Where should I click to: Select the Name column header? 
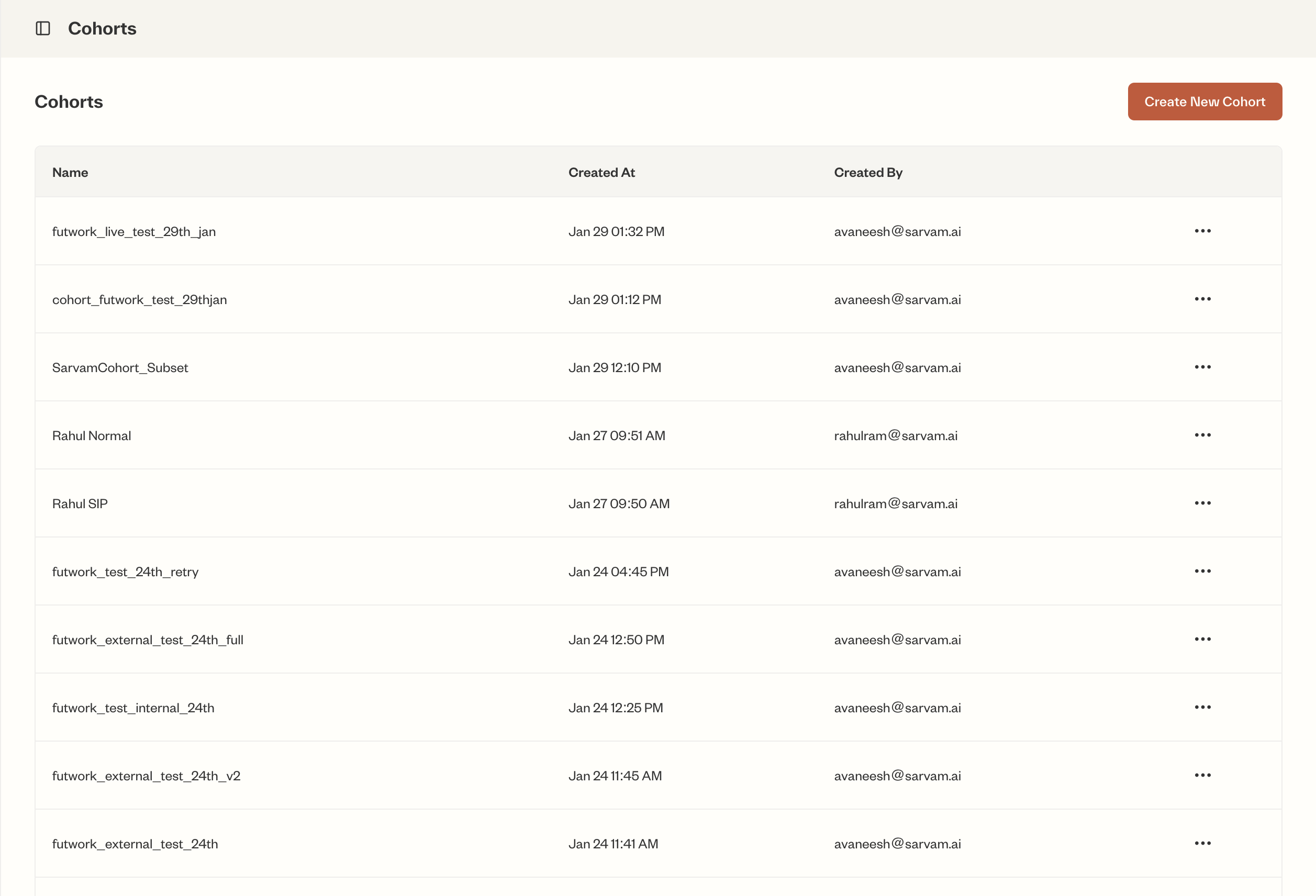point(70,172)
